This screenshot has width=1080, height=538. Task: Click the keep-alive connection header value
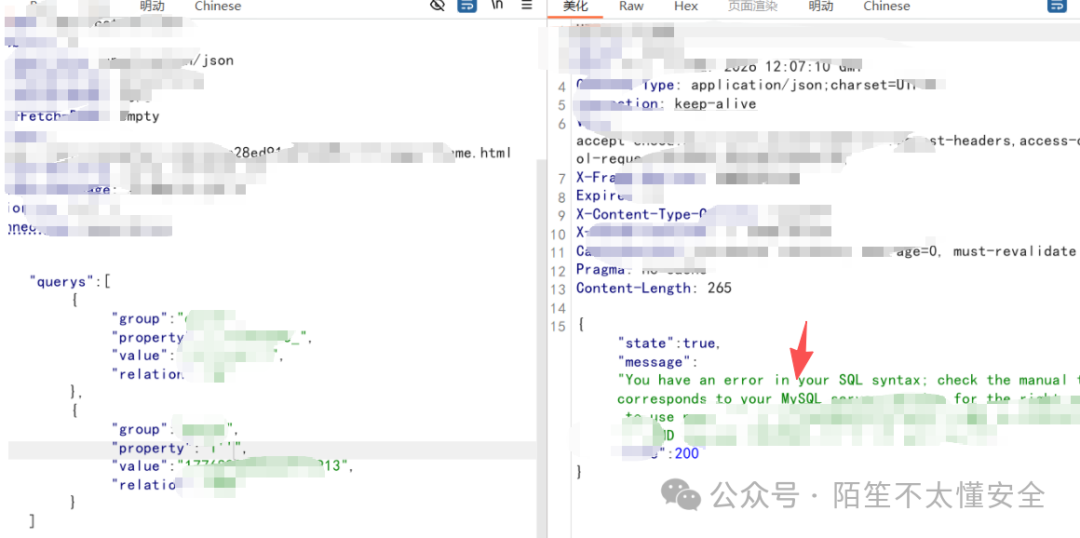pyautogui.click(x=715, y=104)
